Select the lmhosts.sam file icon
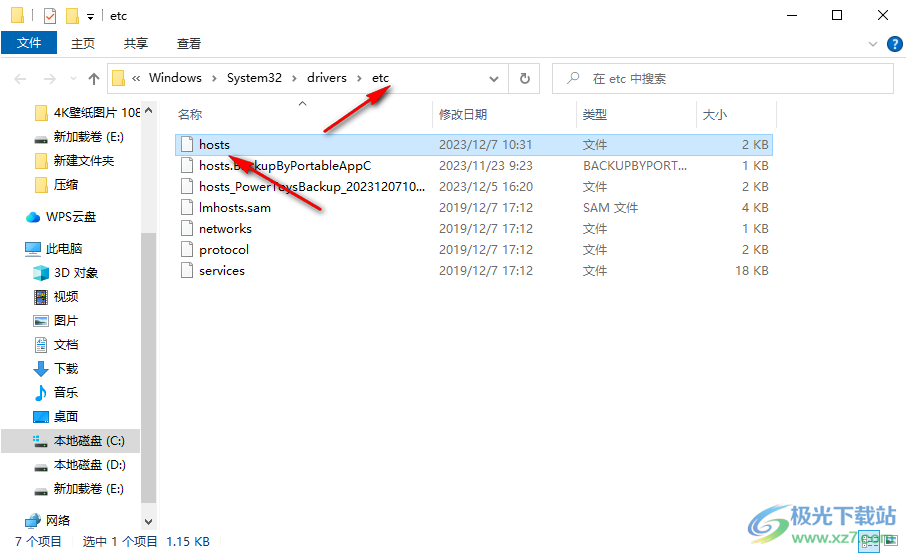 coord(186,208)
